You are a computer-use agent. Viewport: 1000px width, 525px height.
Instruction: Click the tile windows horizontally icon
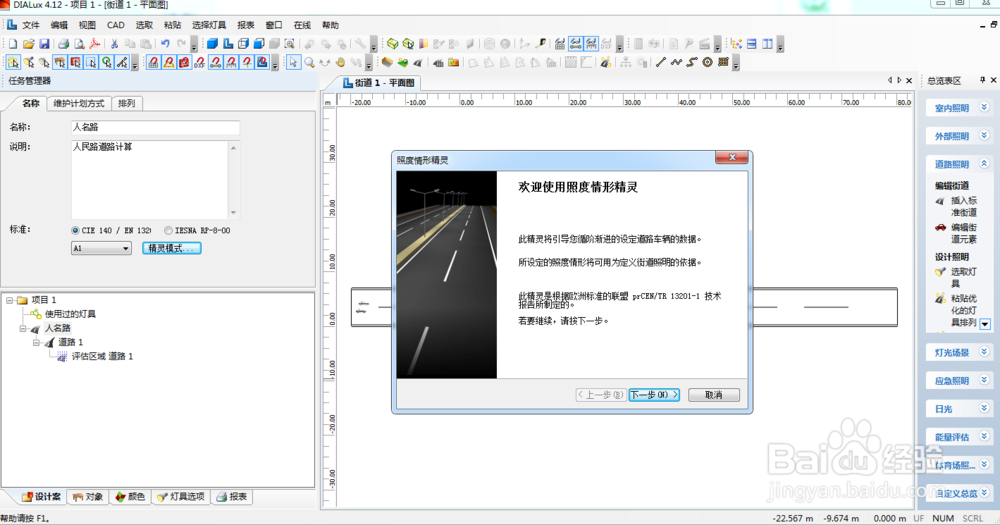[752, 43]
